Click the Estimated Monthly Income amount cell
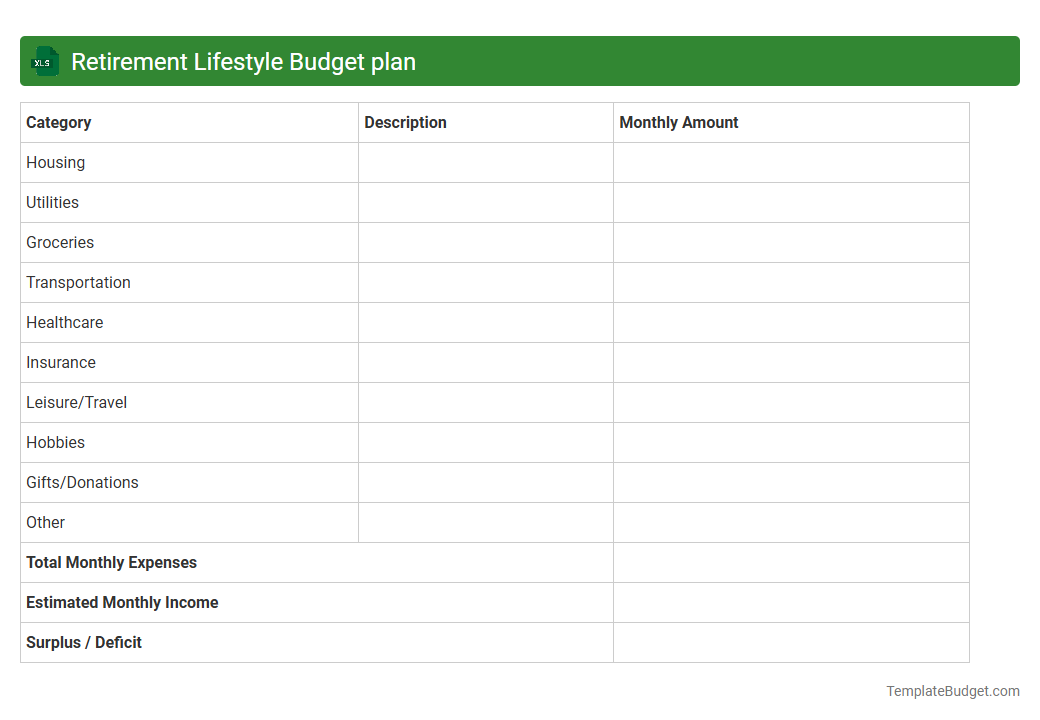This screenshot has height=720, width=1040. [x=790, y=602]
